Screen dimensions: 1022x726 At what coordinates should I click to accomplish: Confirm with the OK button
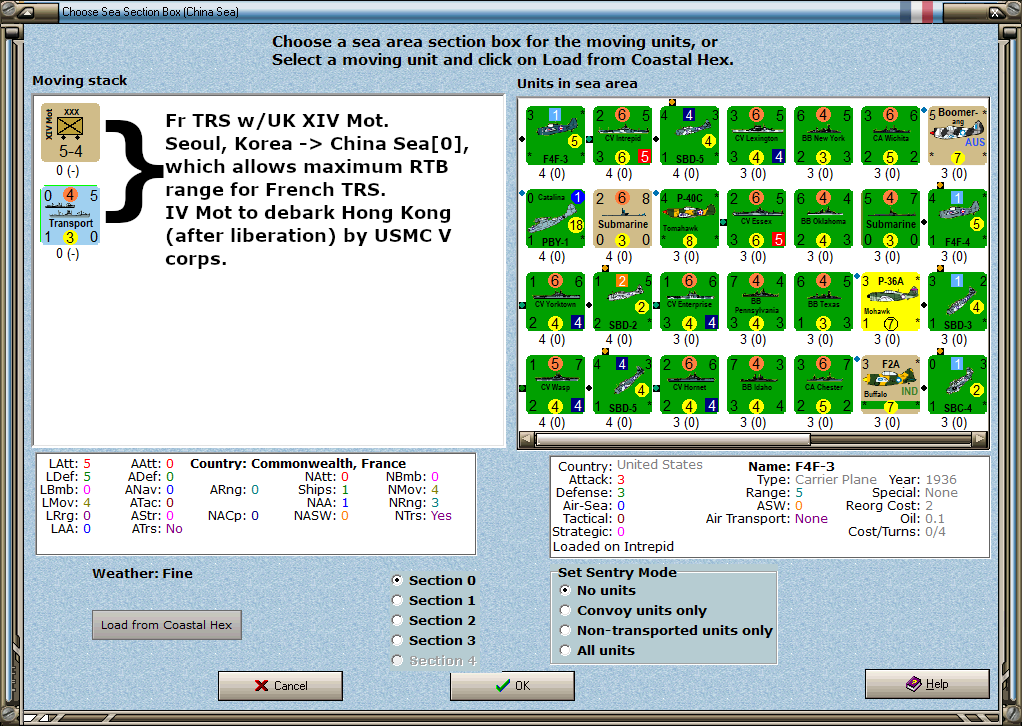(512, 686)
